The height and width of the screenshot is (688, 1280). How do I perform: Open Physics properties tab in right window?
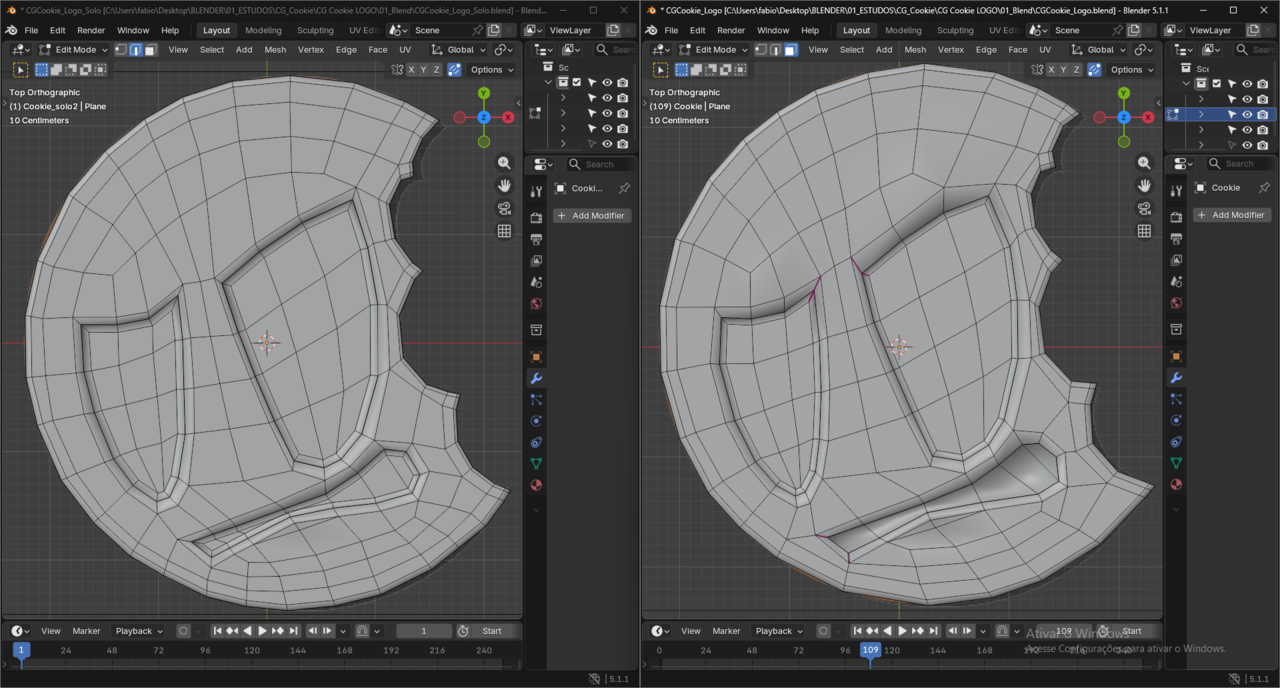[1176, 420]
